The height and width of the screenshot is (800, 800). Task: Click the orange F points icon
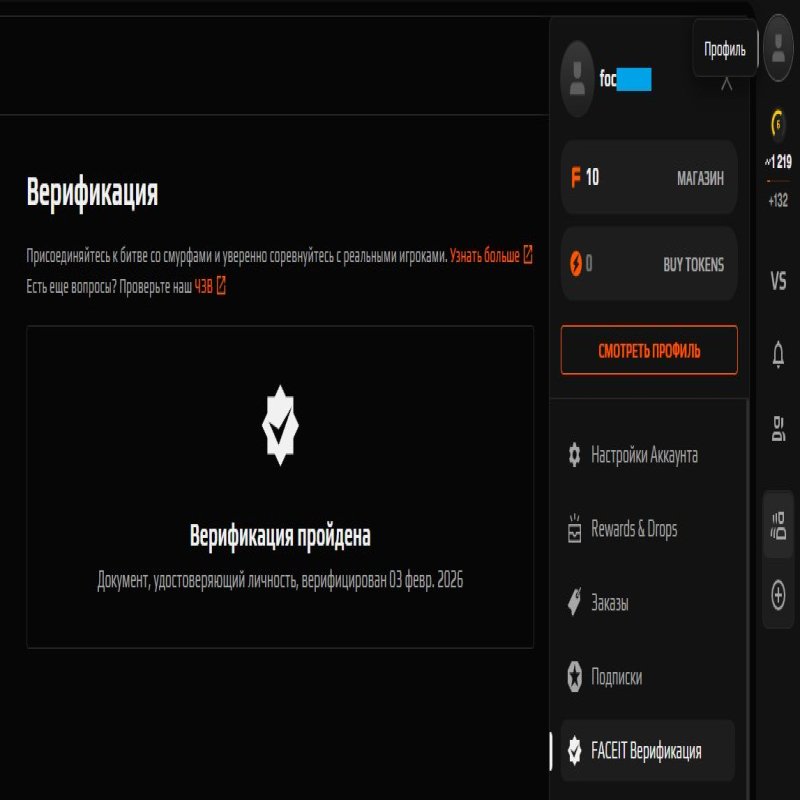coord(576,178)
